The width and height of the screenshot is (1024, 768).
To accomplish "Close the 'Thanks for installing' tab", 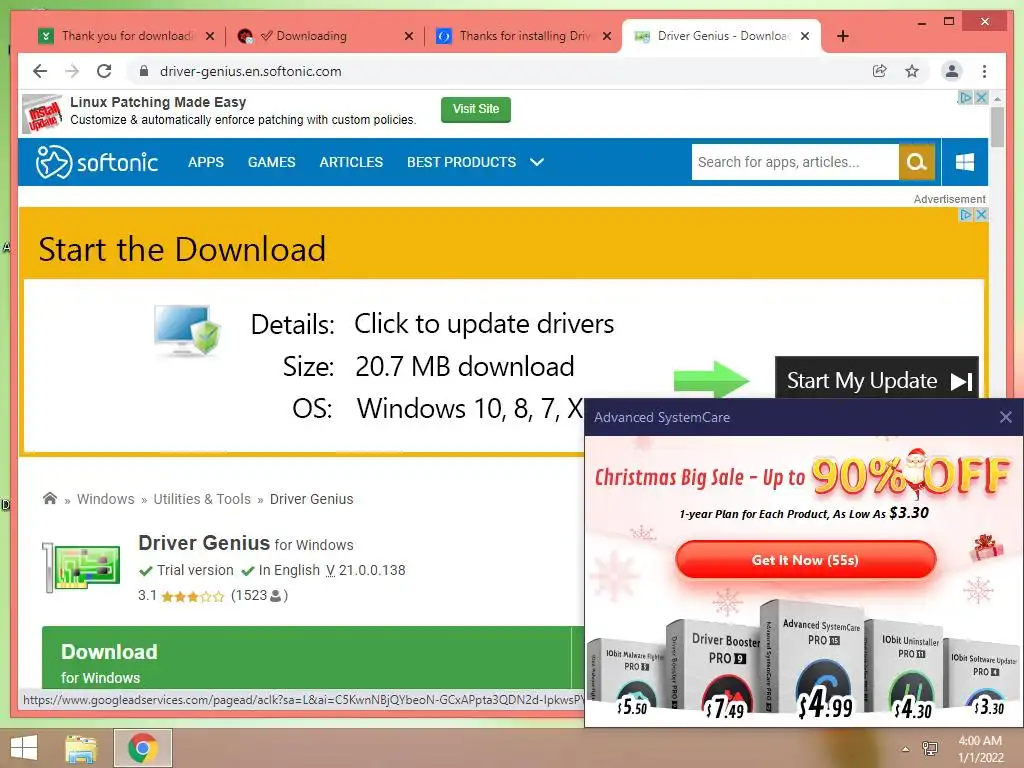I will tap(607, 36).
